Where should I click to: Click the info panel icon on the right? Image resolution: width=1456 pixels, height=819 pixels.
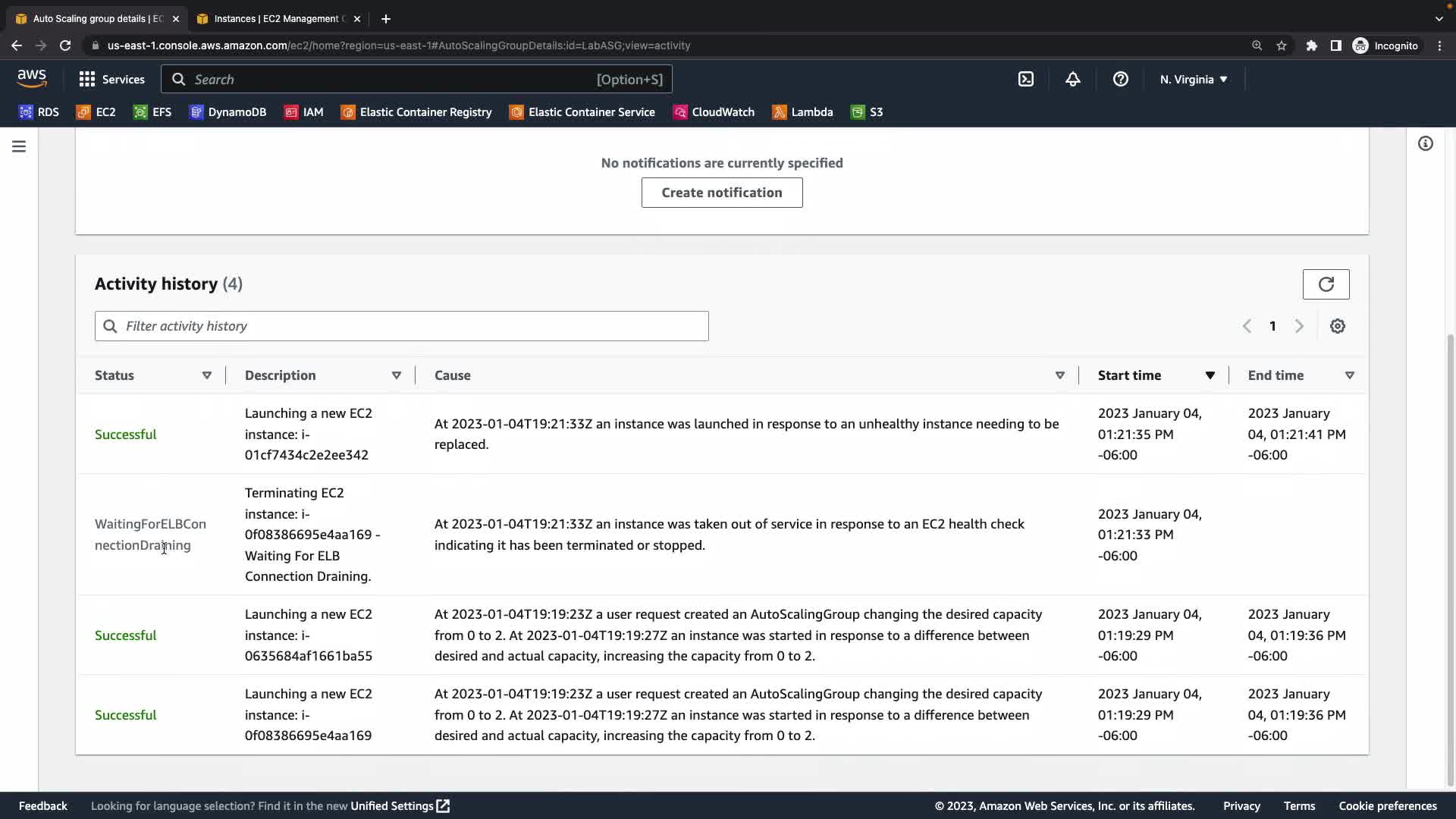pyautogui.click(x=1426, y=143)
